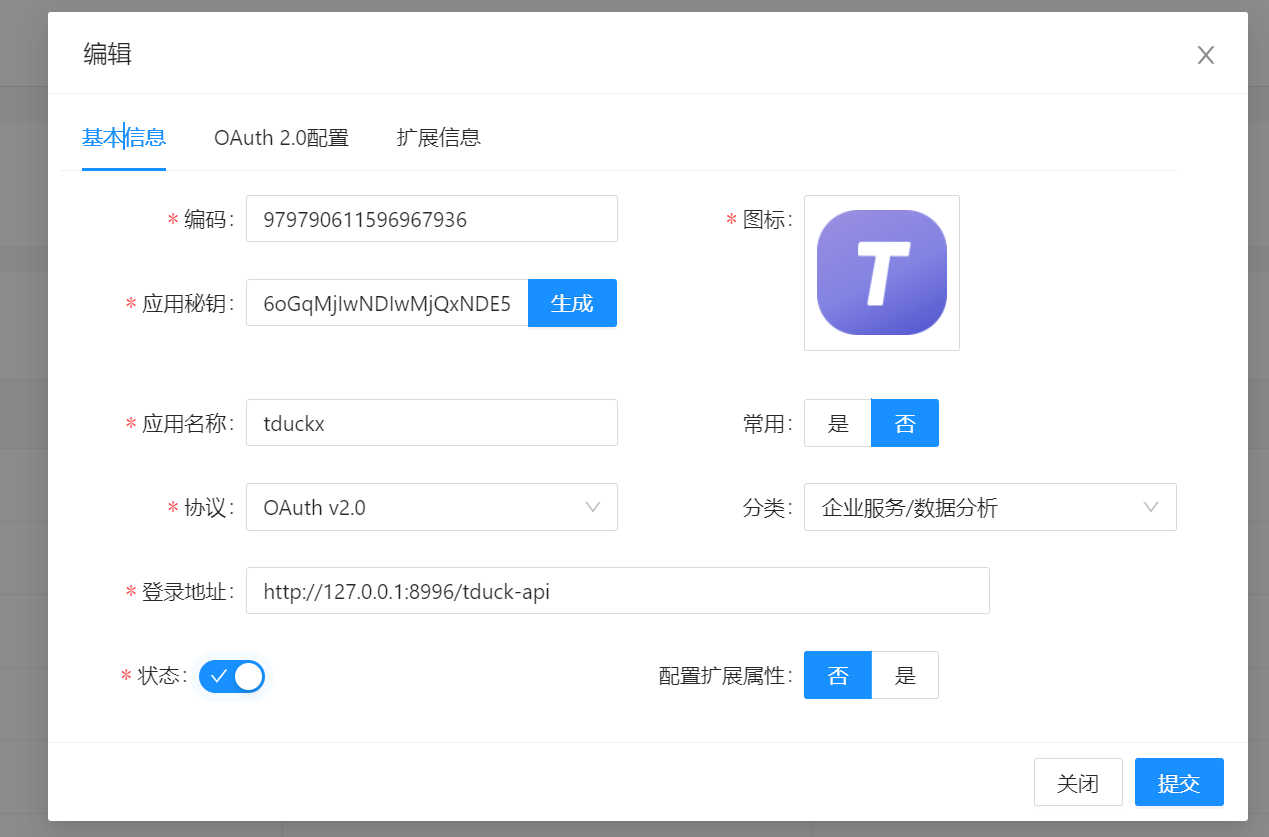The width and height of the screenshot is (1269, 837).
Task: Select 否 for 配置扩展属性
Action: click(838, 675)
